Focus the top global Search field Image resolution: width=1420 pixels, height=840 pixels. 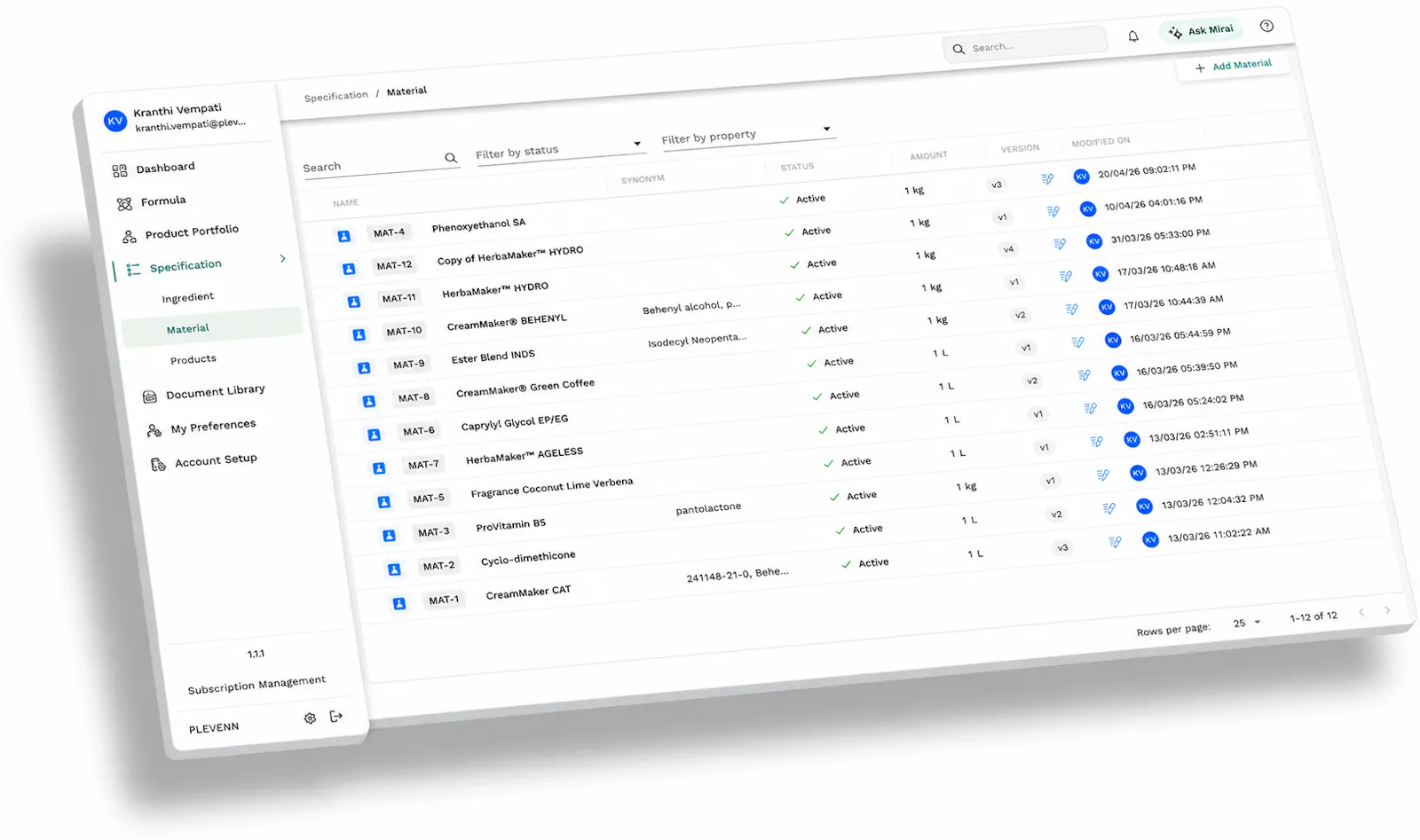click(1026, 44)
